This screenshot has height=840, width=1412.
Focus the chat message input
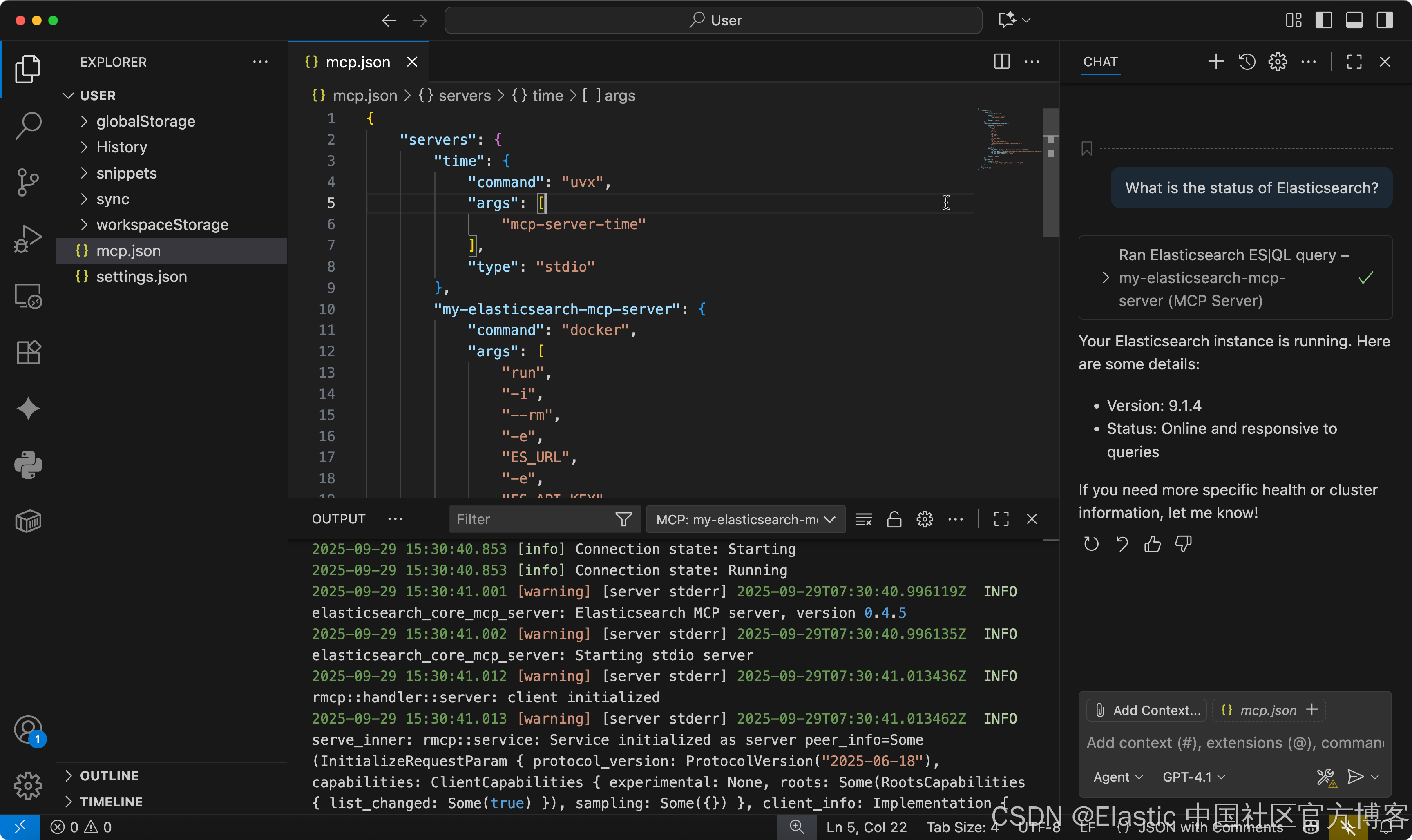point(1235,743)
